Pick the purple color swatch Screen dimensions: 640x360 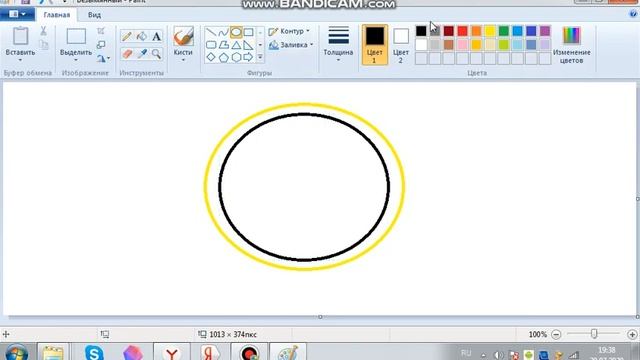(x=545, y=31)
